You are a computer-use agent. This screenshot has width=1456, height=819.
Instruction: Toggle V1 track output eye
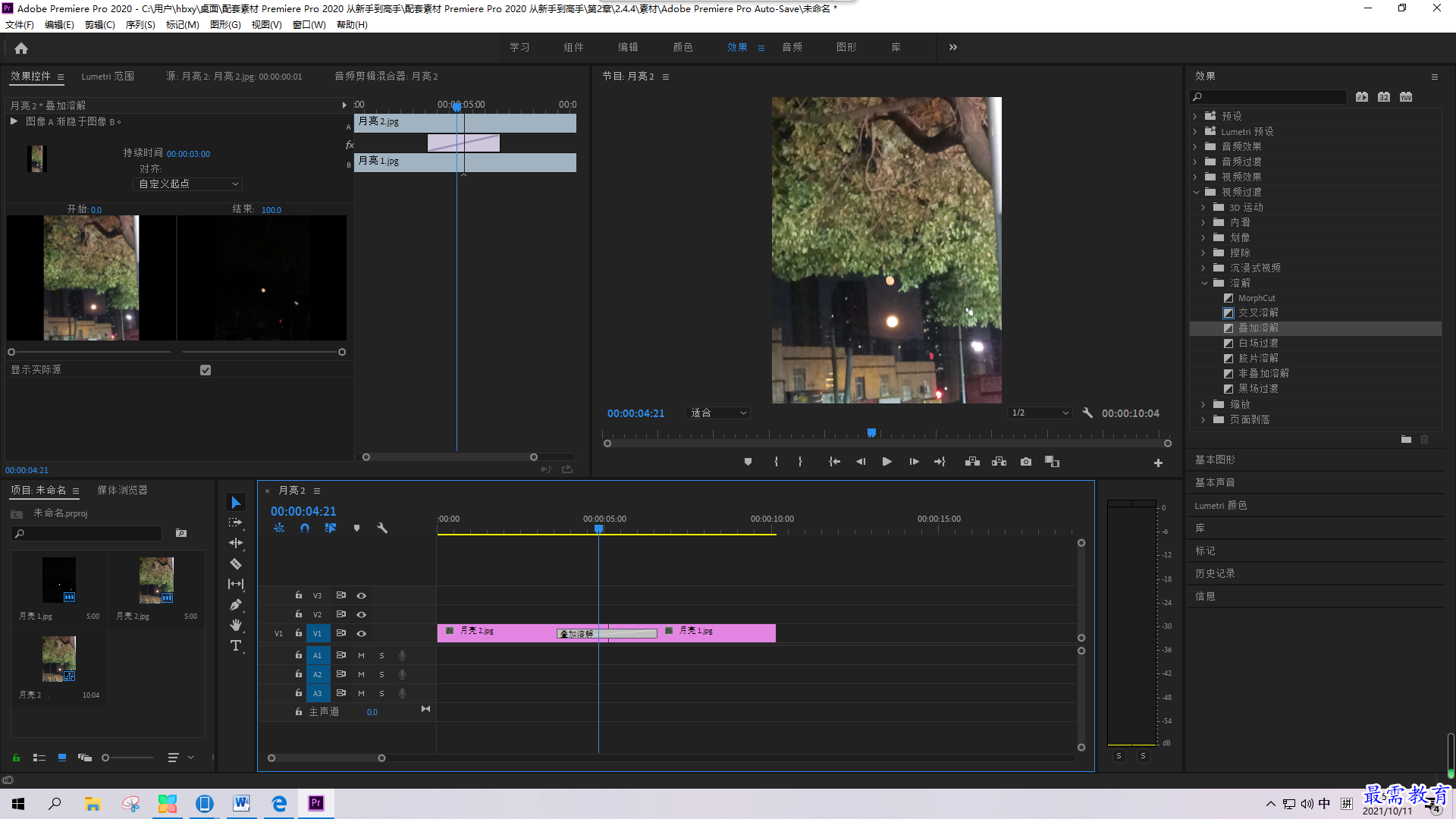(x=362, y=634)
